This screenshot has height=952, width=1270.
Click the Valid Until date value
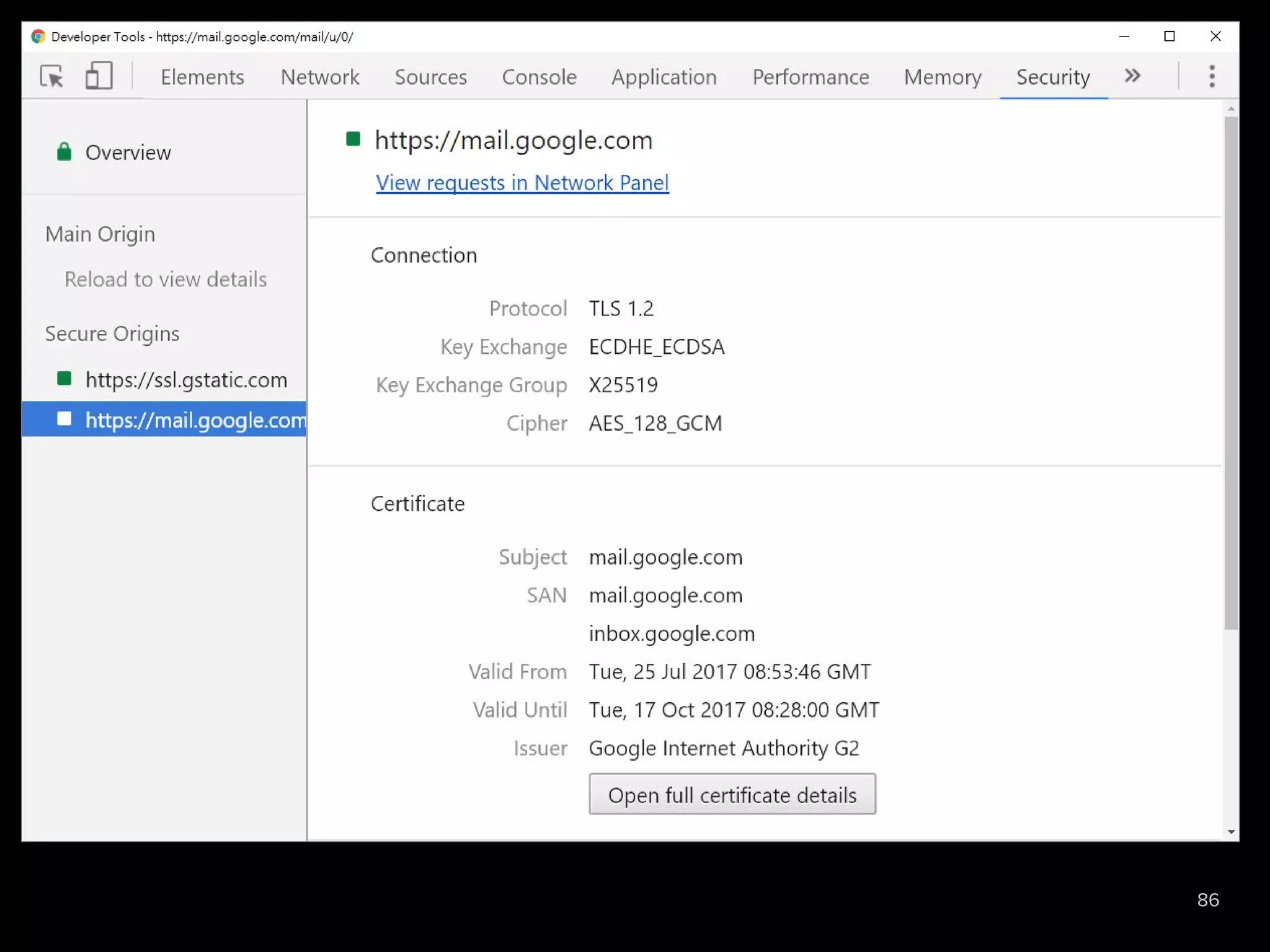(734, 710)
